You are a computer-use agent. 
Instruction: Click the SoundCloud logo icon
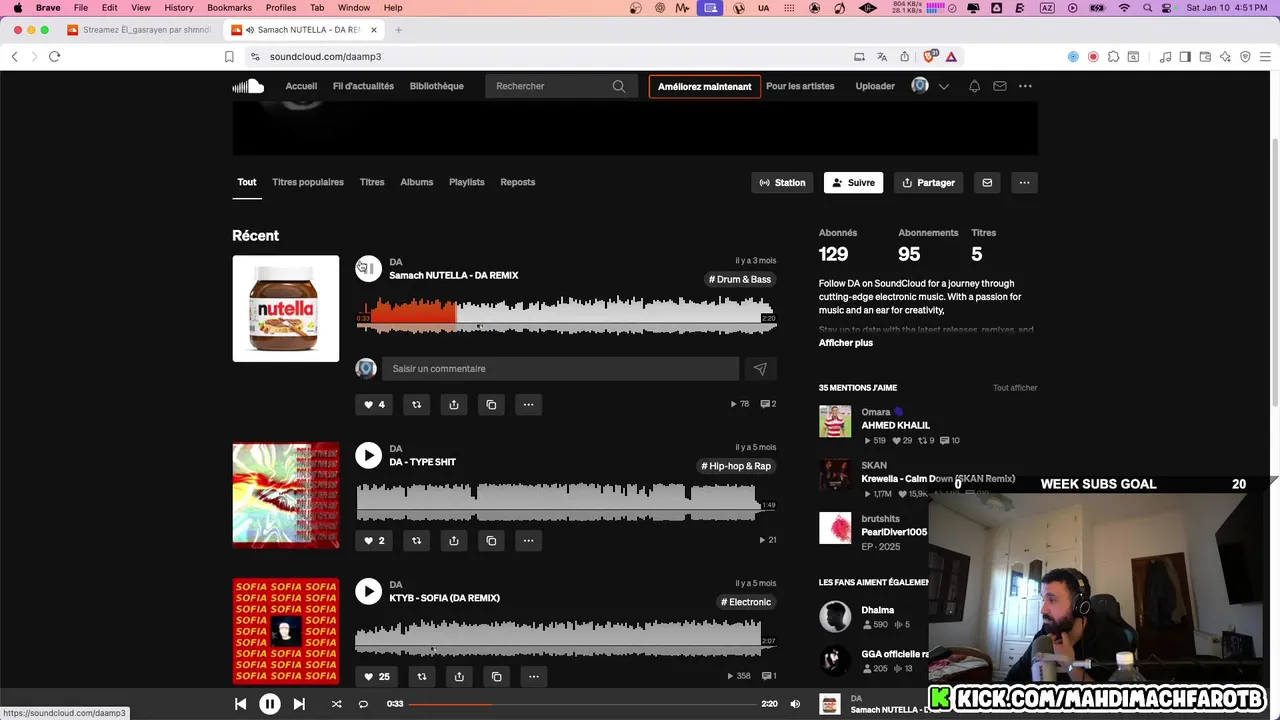248,86
